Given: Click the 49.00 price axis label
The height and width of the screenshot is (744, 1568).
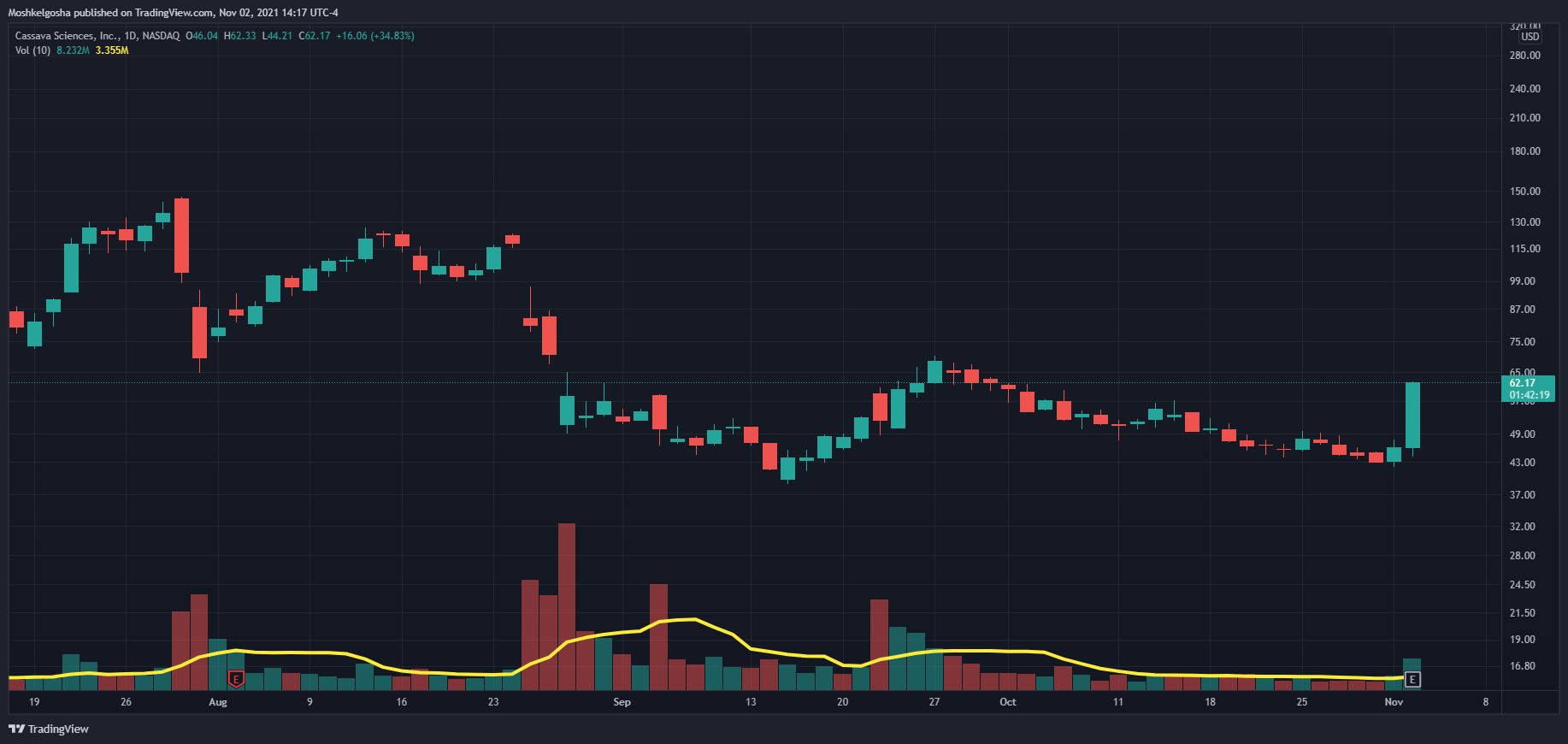Looking at the screenshot, I should point(1523,434).
